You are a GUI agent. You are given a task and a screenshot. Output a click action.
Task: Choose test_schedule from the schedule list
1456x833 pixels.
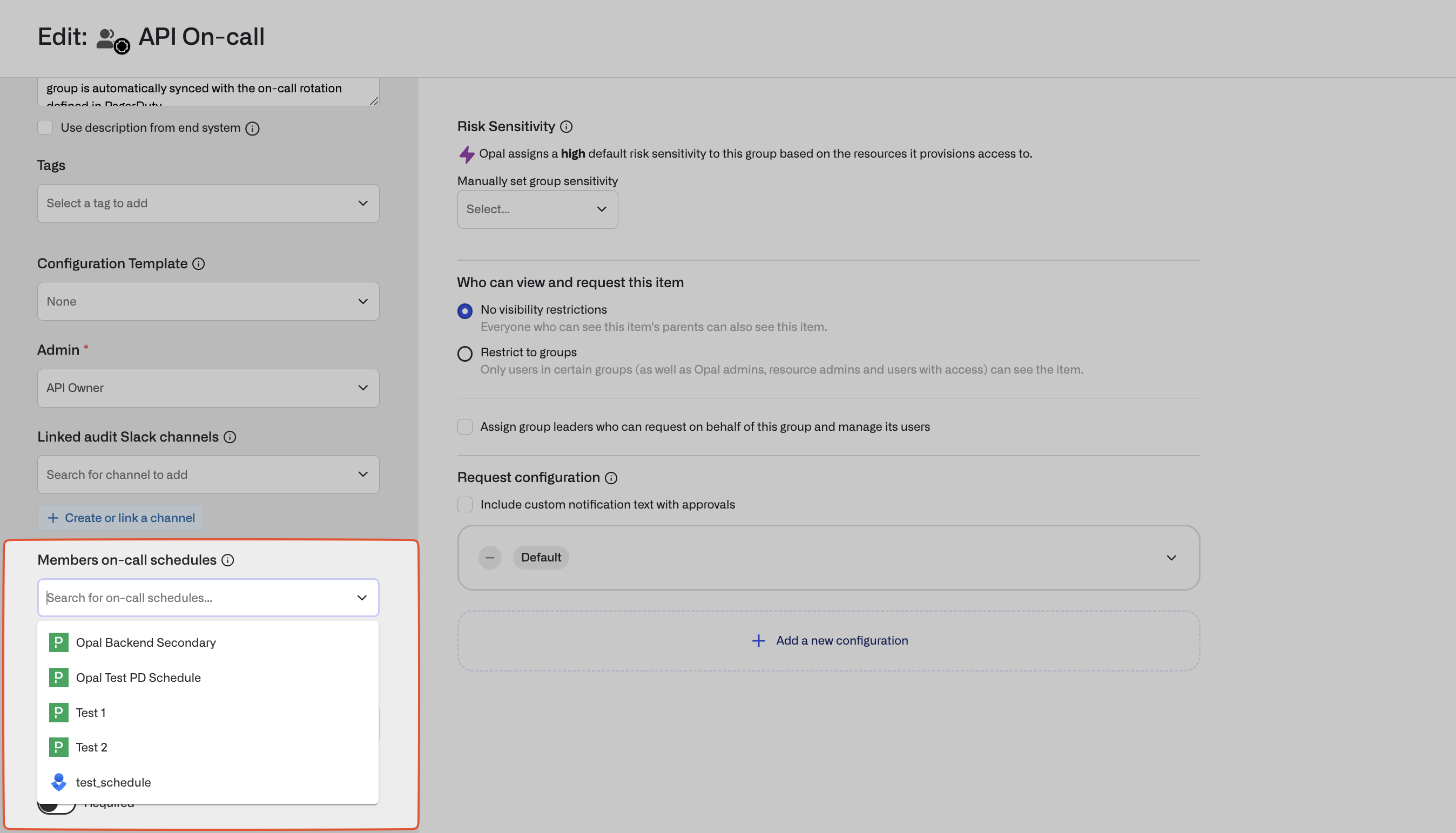click(x=113, y=782)
